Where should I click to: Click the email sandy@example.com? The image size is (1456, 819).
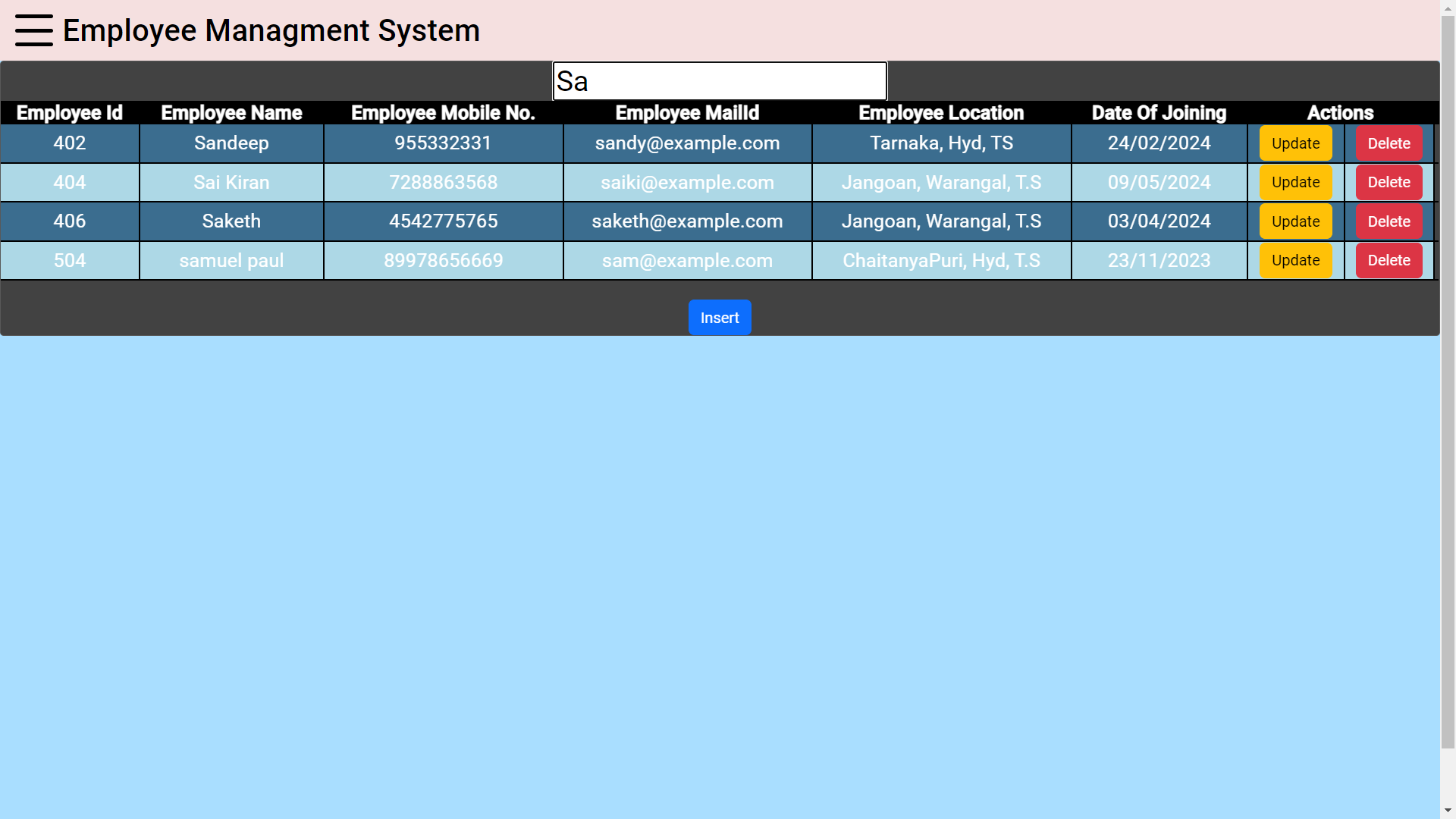(687, 143)
